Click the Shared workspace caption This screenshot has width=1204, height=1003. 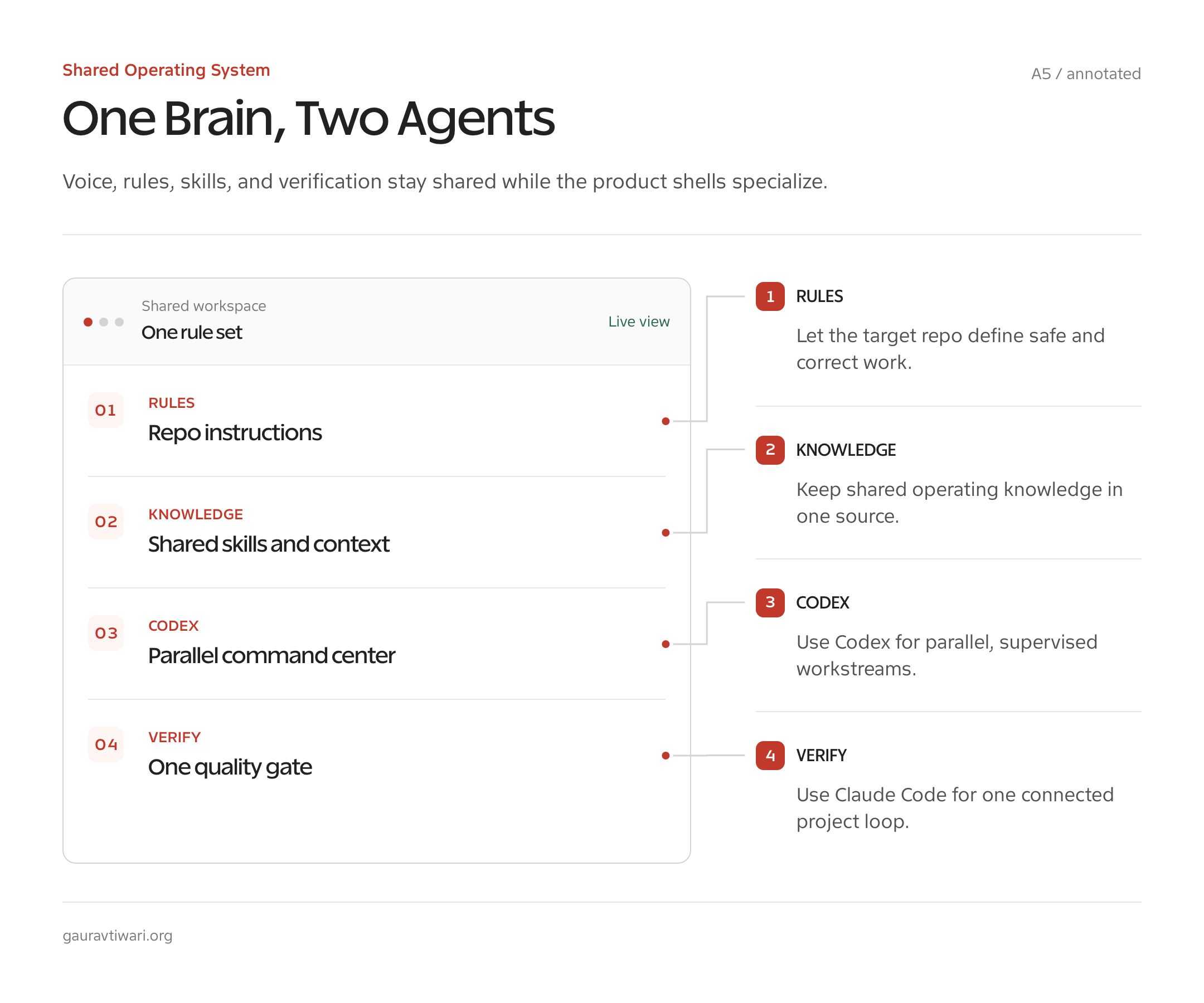pyautogui.click(x=203, y=306)
